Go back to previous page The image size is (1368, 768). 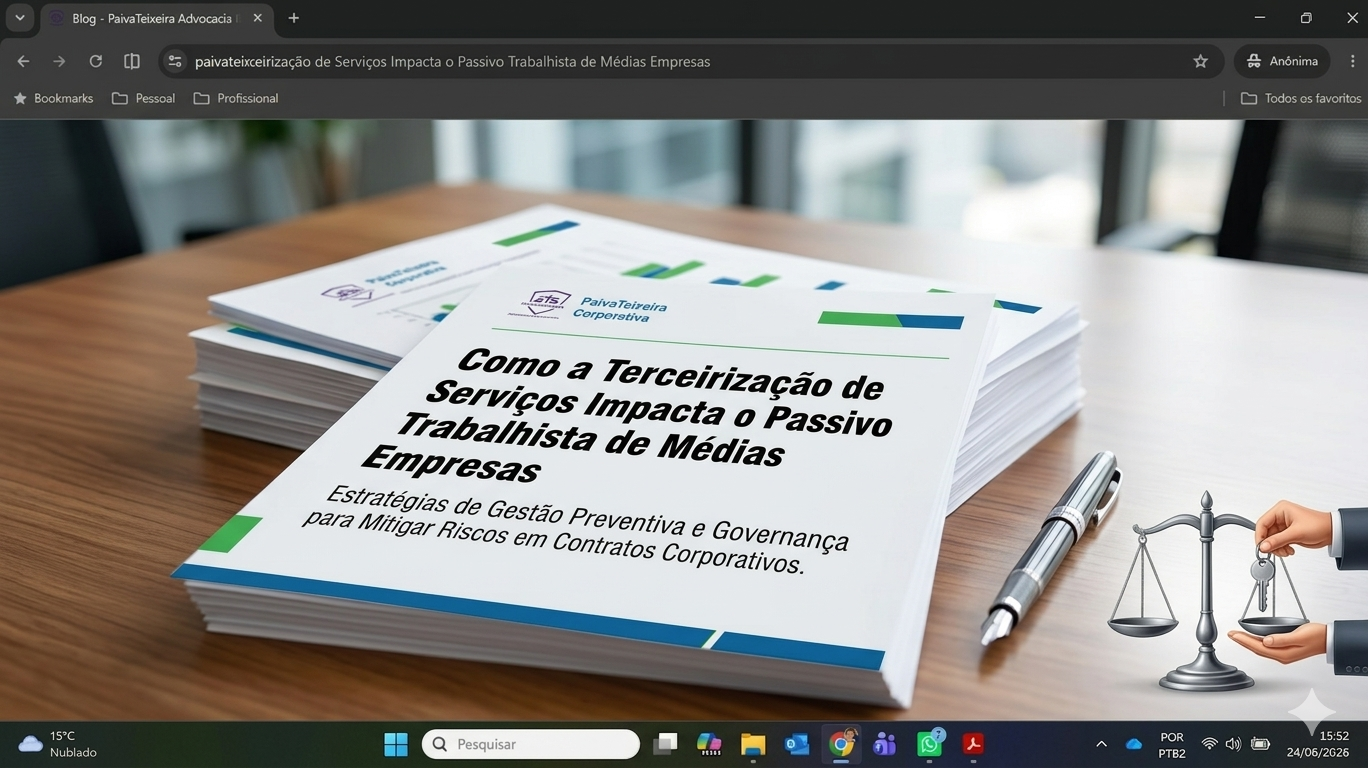point(23,61)
